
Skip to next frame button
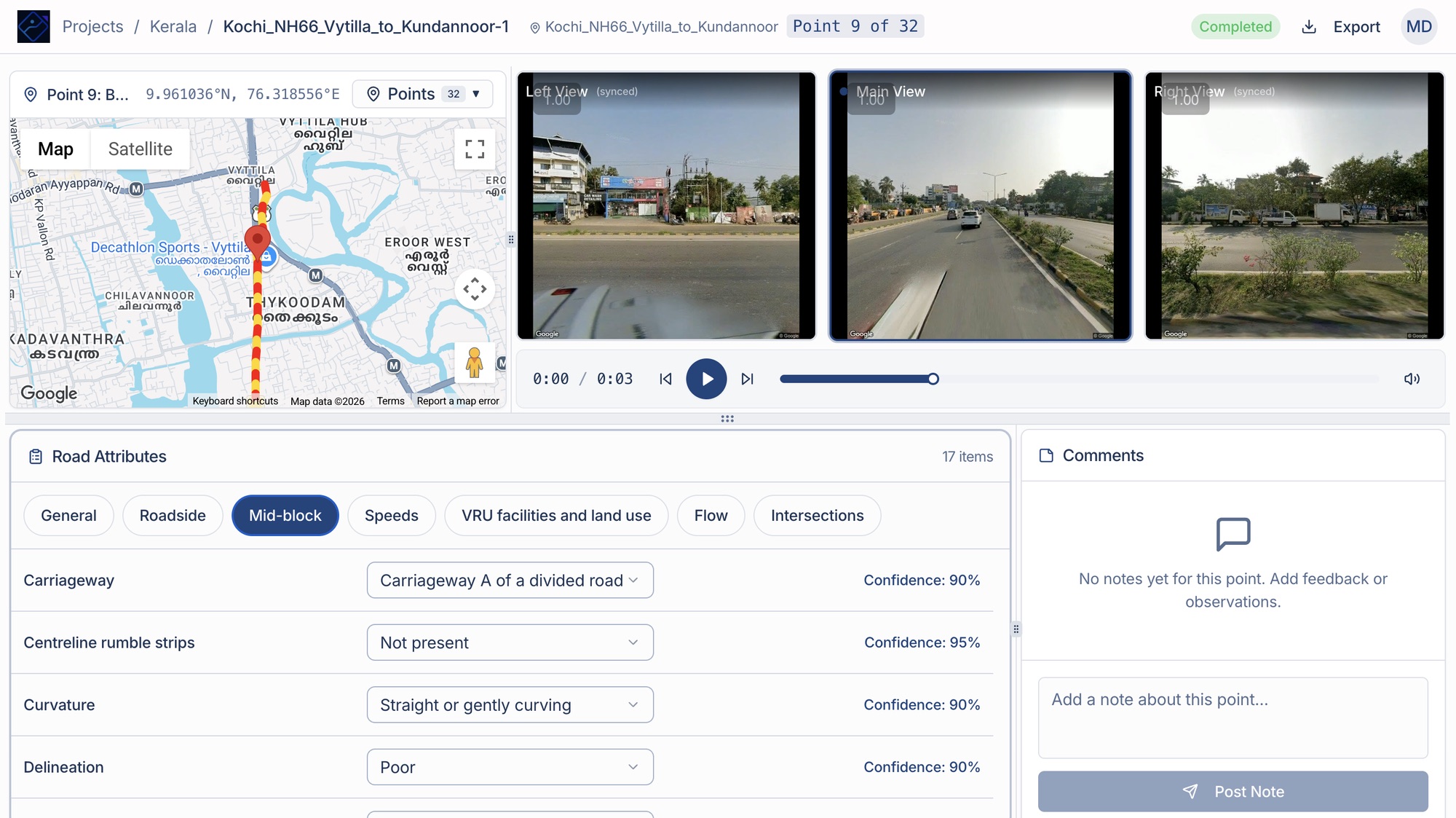tap(747, 379)
